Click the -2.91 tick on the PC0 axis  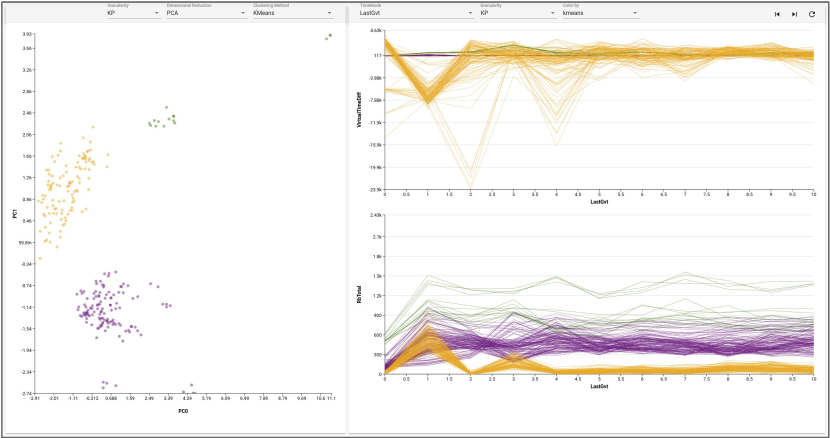35,397
